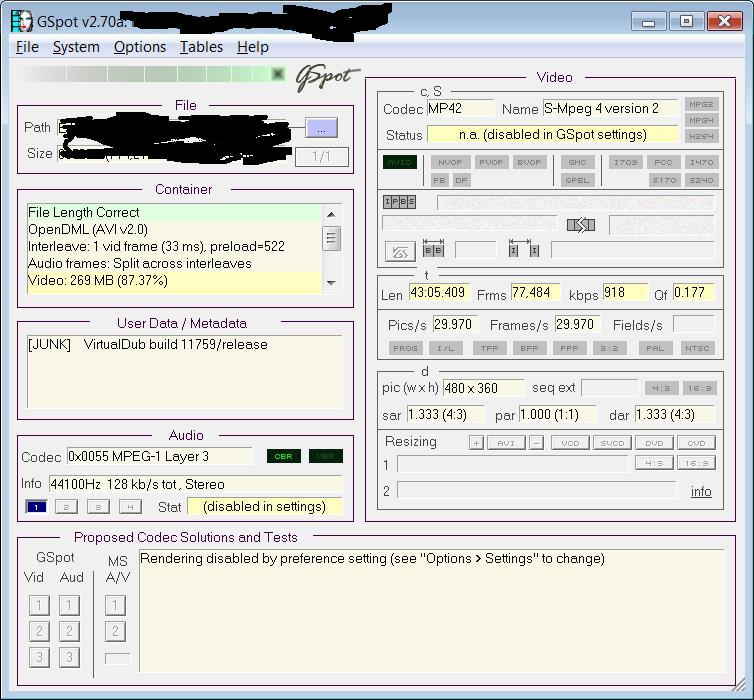Click the I-frame interval icon
The image size is (754, 700).
524,248
